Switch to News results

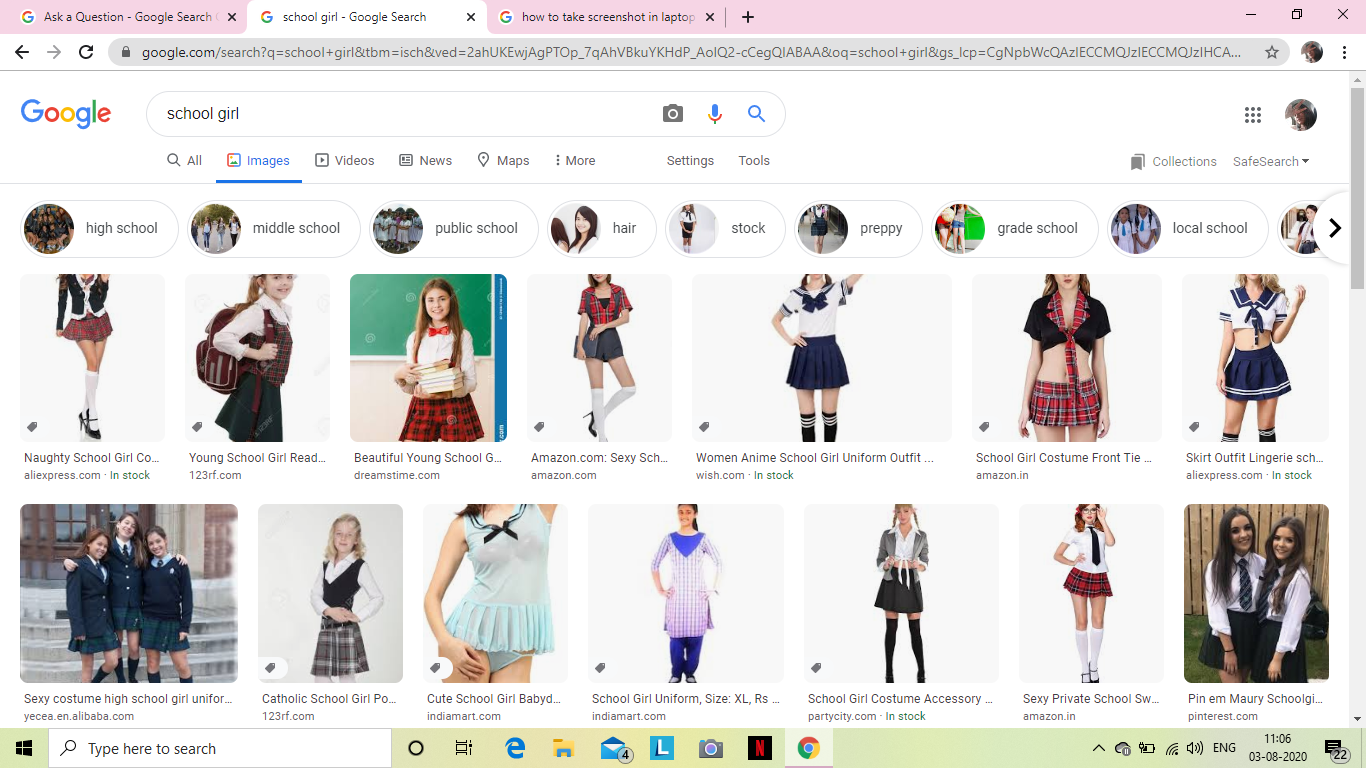point(425,160)
